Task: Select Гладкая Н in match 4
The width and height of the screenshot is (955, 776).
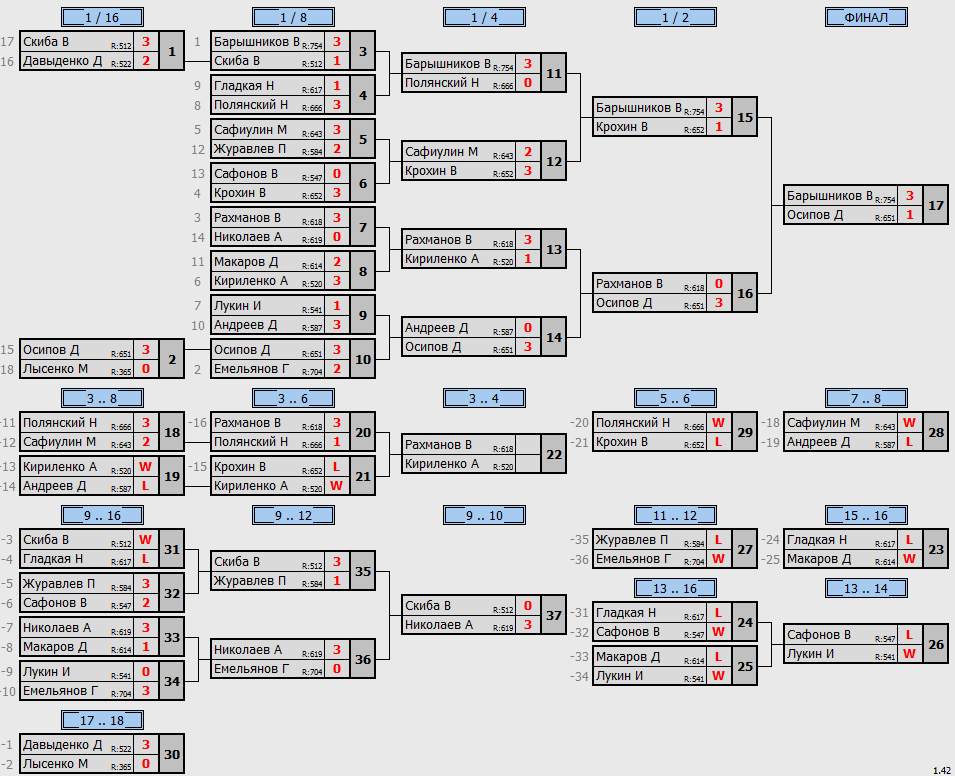Action: [244, 86]
